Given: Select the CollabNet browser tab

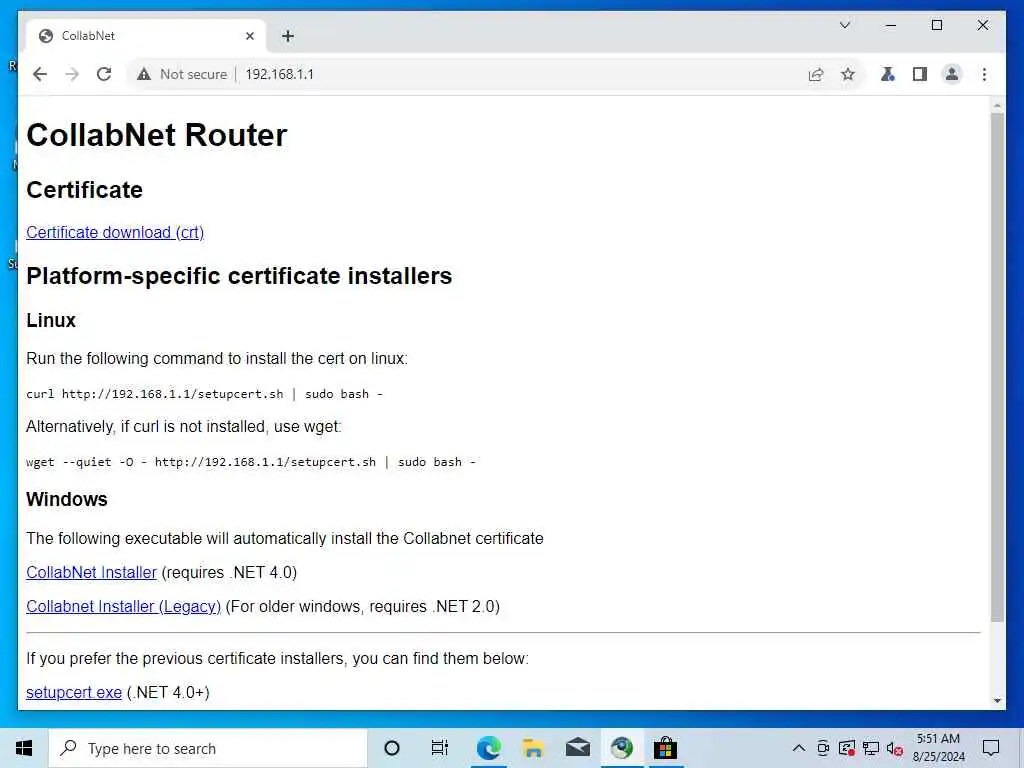Looking at the screenshot, I should [146, 36].
